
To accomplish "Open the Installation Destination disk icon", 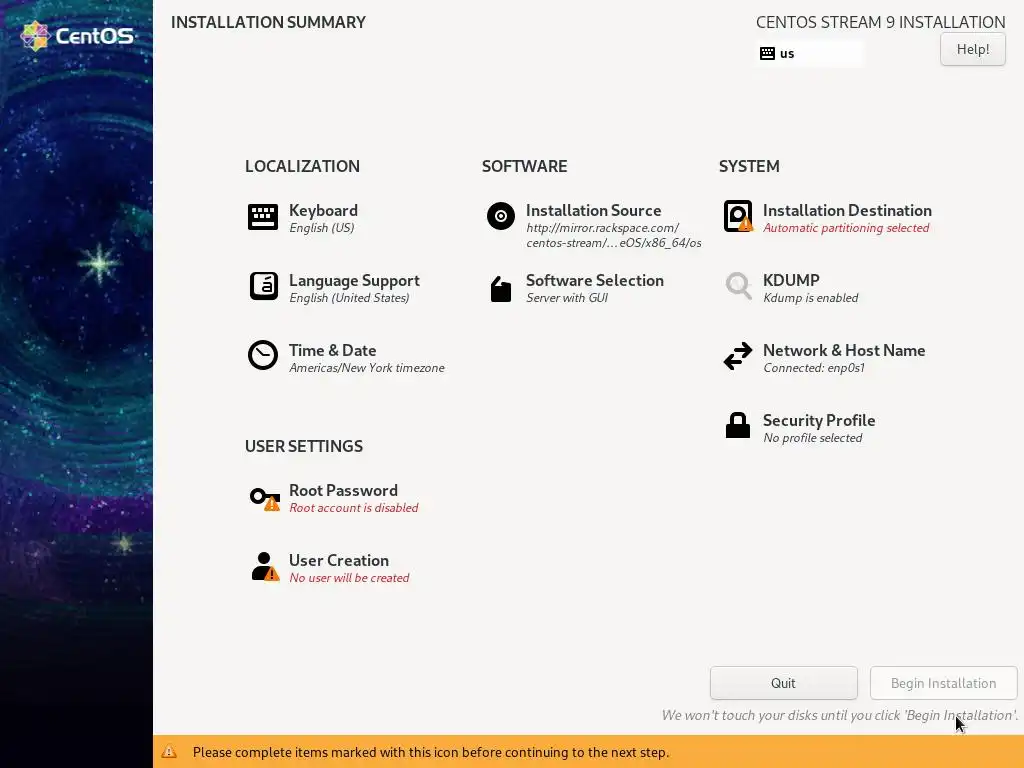I will coord(738,216).
